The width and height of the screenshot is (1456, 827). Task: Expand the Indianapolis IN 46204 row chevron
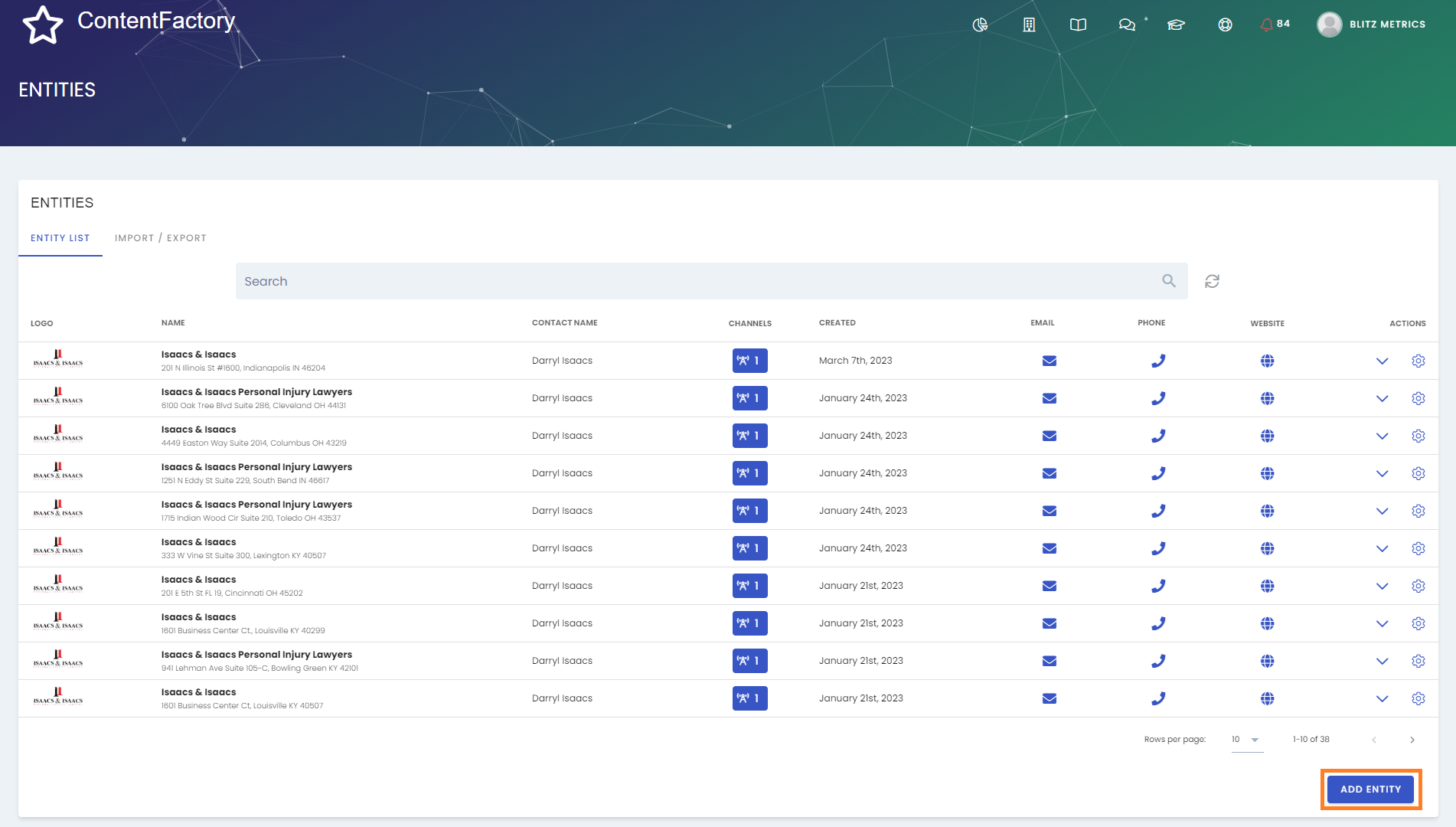click(1382, 361)
